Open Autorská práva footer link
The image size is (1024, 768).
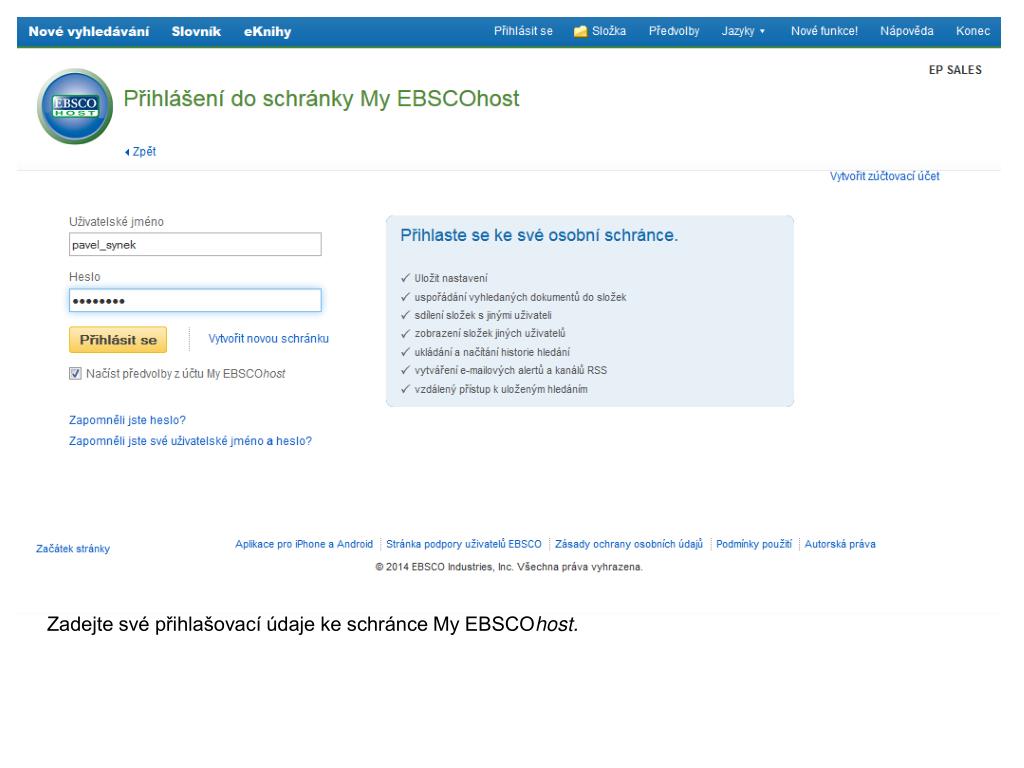840,544
